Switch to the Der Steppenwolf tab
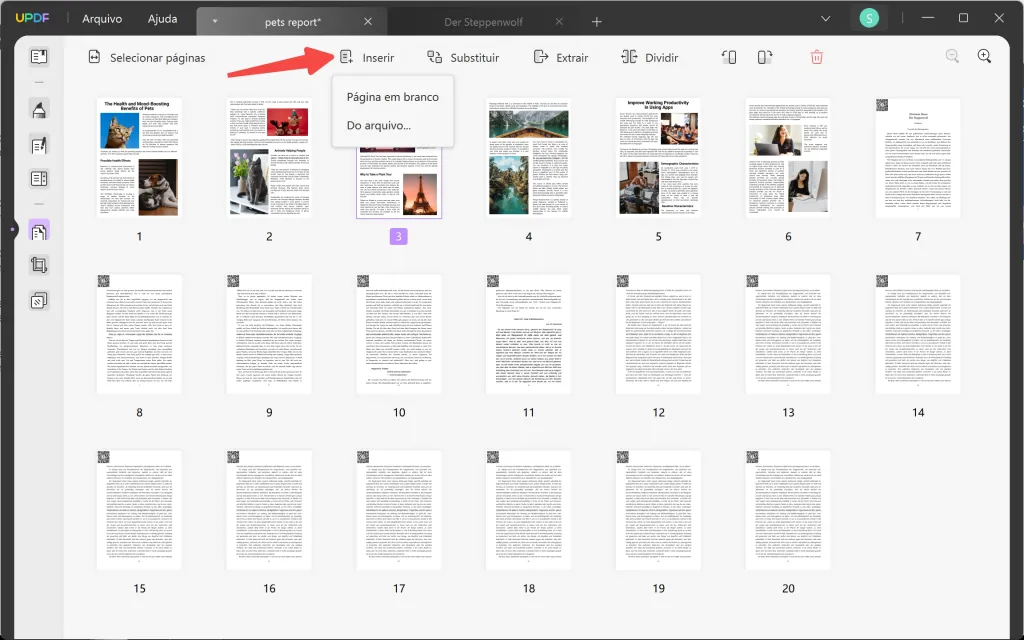 click(x=485, y=18)
